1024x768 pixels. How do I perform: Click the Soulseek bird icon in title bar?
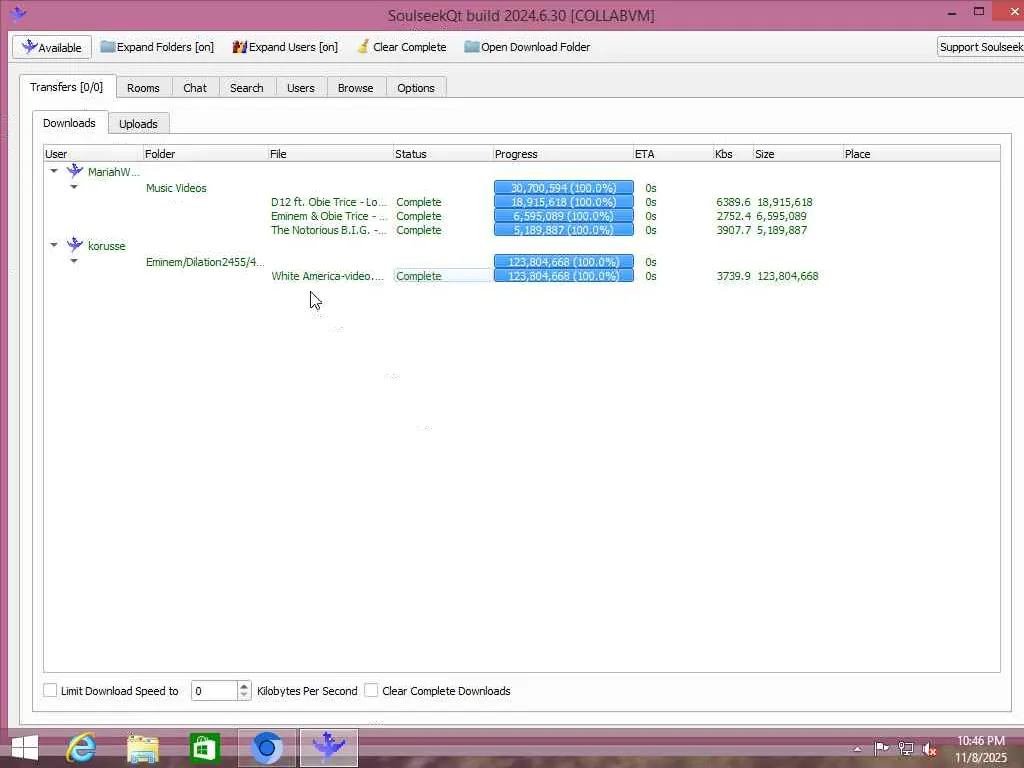coord(18,13)
